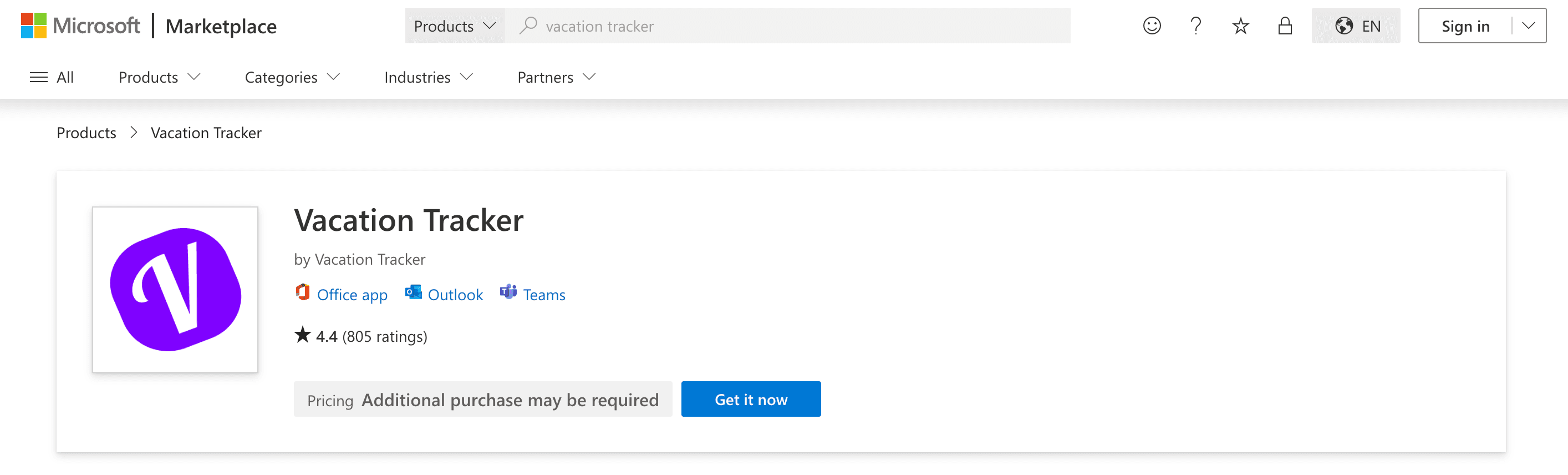Expand the Products navigation menu
This screenshot has height=475, width=1568.
(160, 77)
